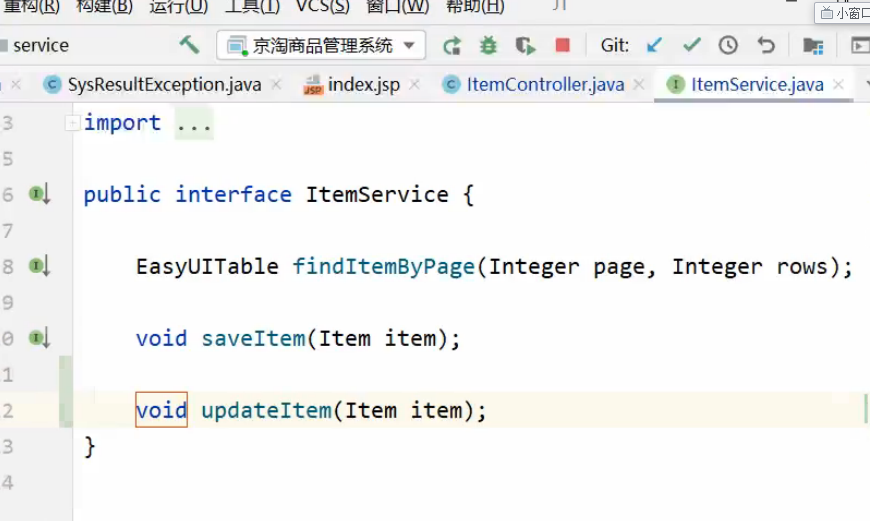Close the ItemController.java tab
The image size is (870, 521).
(639, 85)
